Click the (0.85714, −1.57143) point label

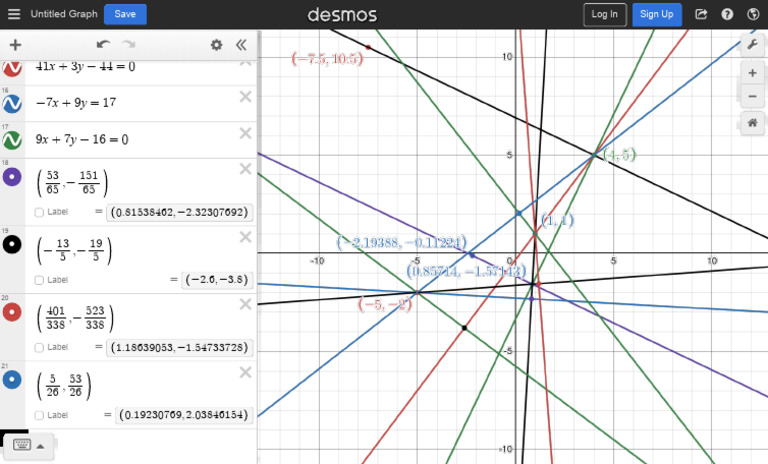click(466, 271)
